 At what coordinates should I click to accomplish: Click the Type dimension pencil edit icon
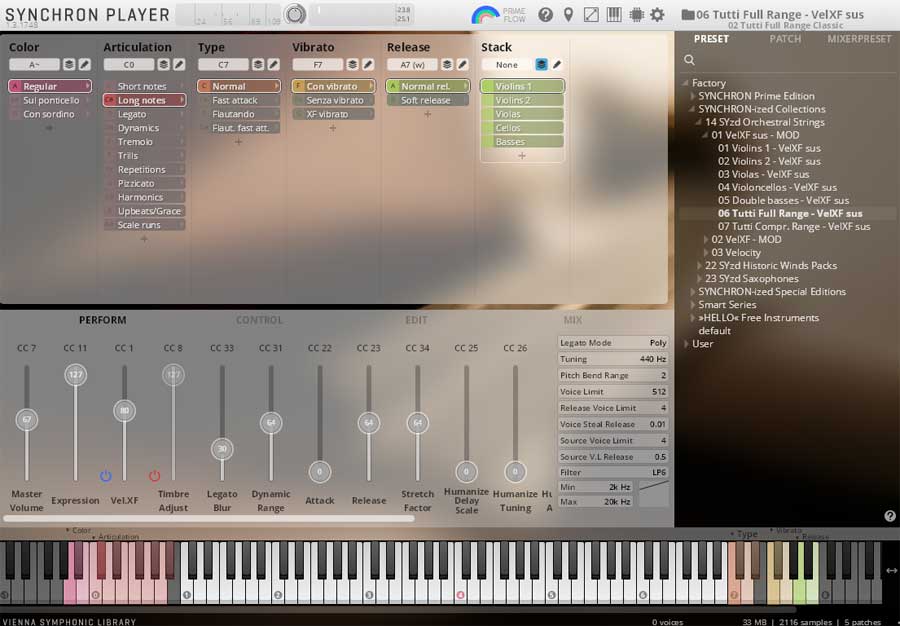point(274,65)
